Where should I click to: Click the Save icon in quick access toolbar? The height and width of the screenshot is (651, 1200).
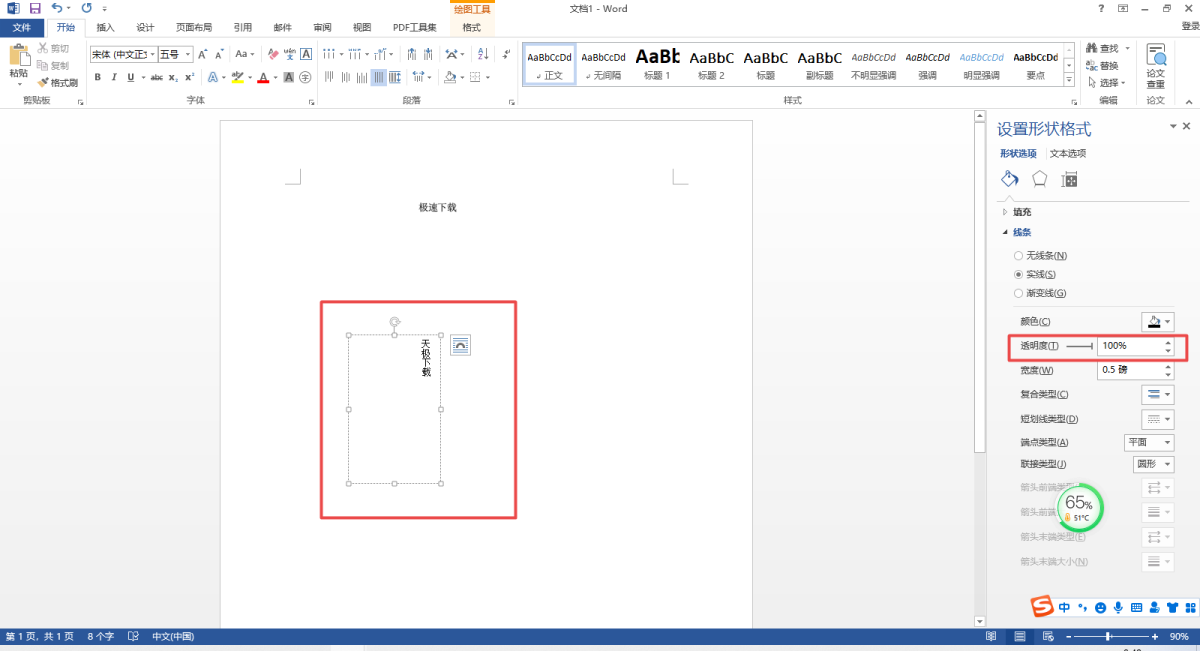(34, 8)
